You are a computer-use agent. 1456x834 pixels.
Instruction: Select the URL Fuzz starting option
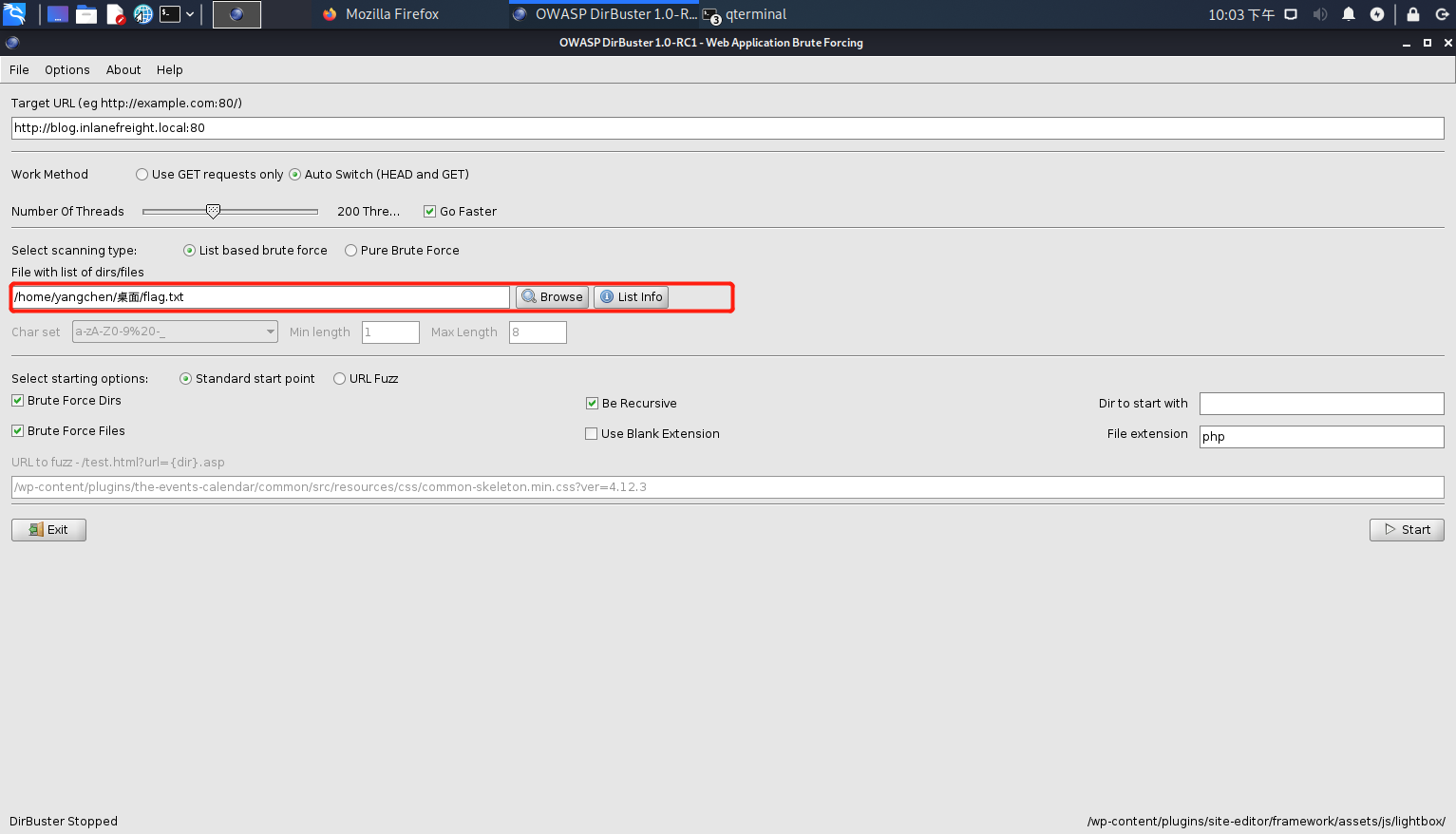coord(367,379)
